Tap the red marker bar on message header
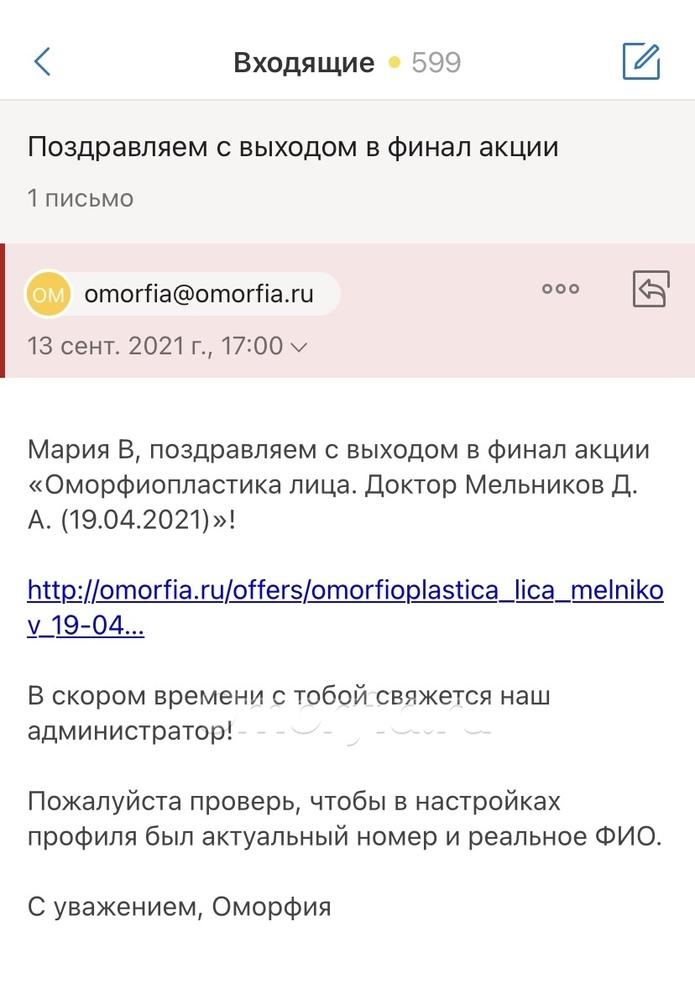 point(3,311)
